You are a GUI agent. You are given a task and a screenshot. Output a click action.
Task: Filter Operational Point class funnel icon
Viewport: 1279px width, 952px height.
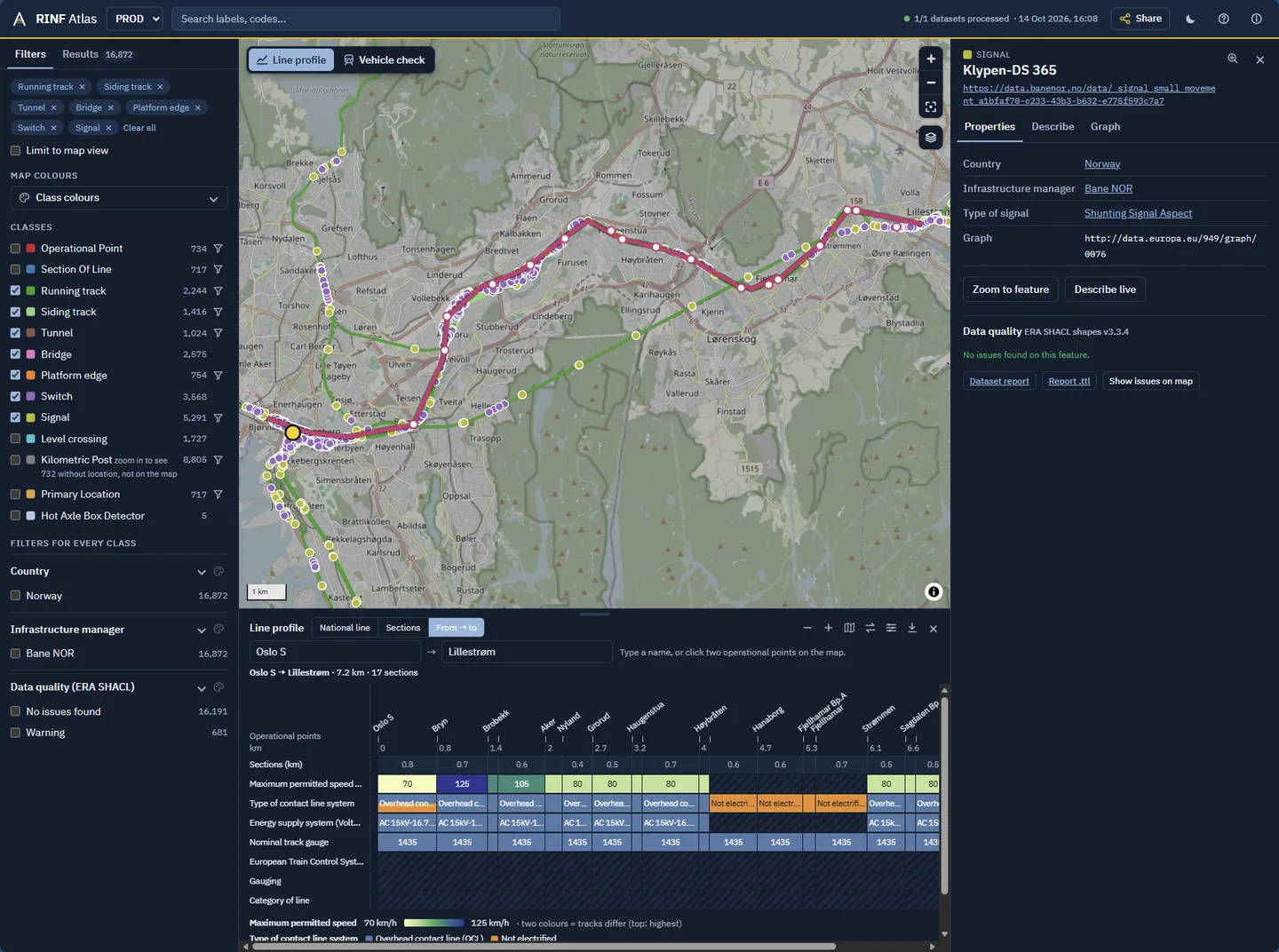click(x=218, y=249)
